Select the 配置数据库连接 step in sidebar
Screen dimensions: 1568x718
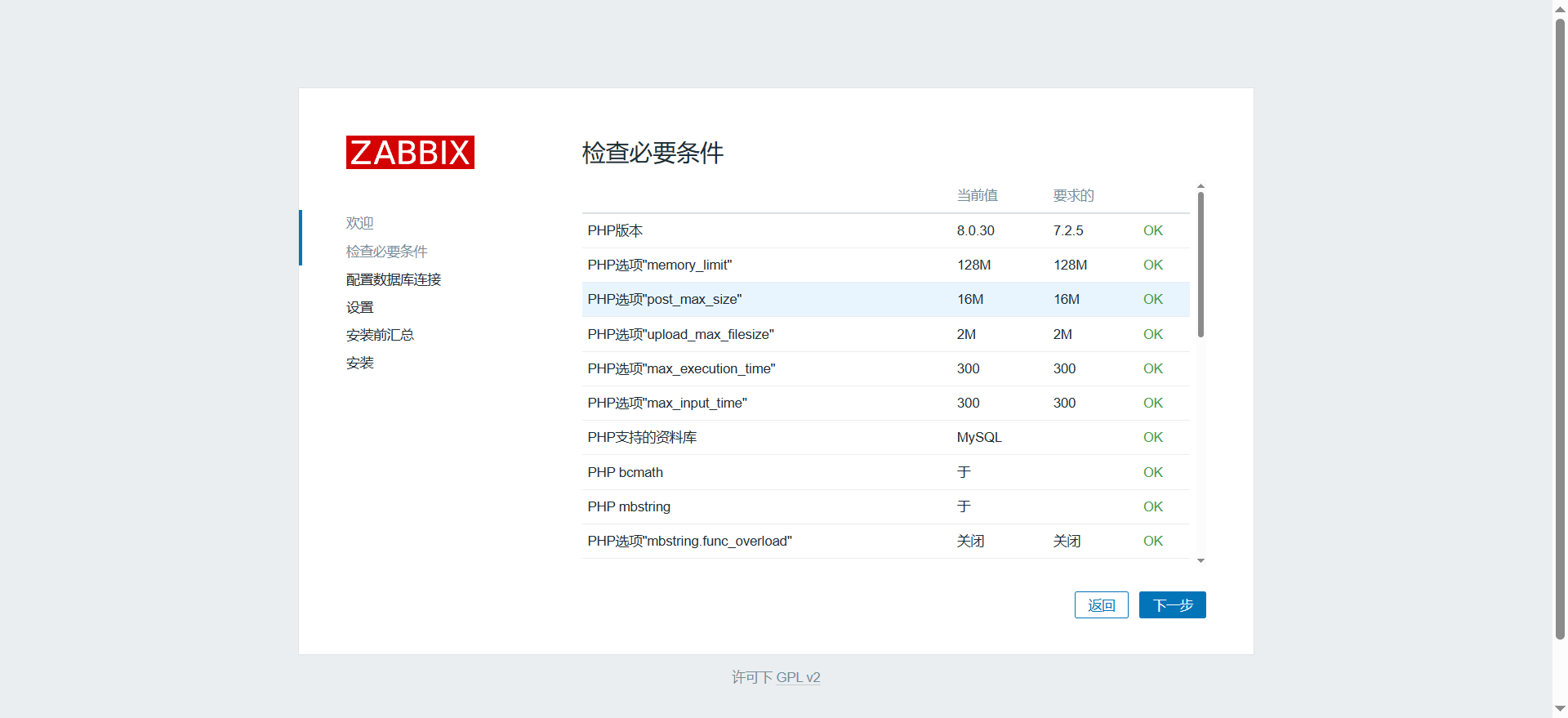[393, 279]
